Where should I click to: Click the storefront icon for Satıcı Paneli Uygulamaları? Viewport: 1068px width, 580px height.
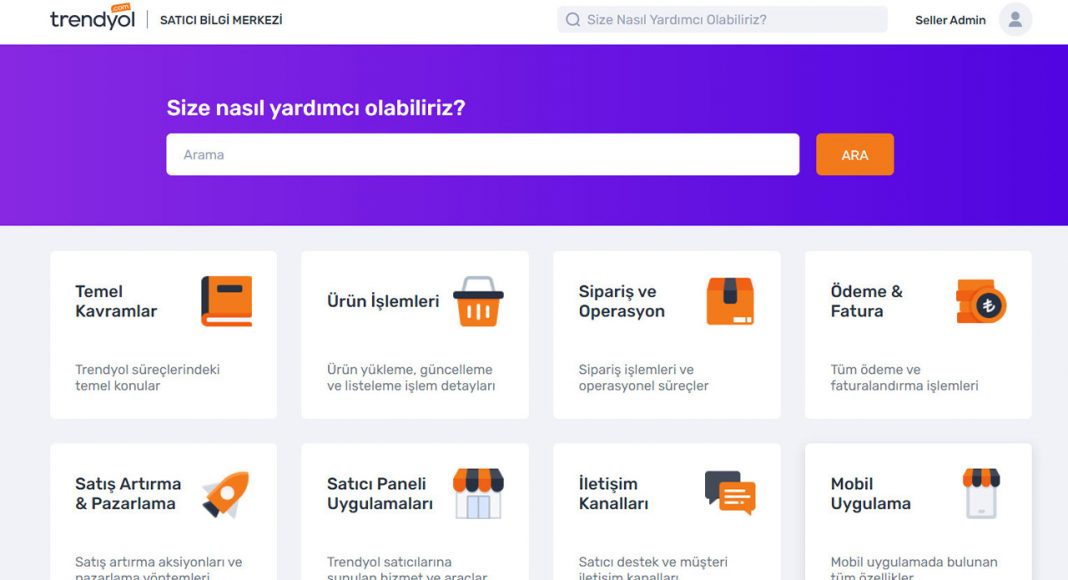point(478,494)
